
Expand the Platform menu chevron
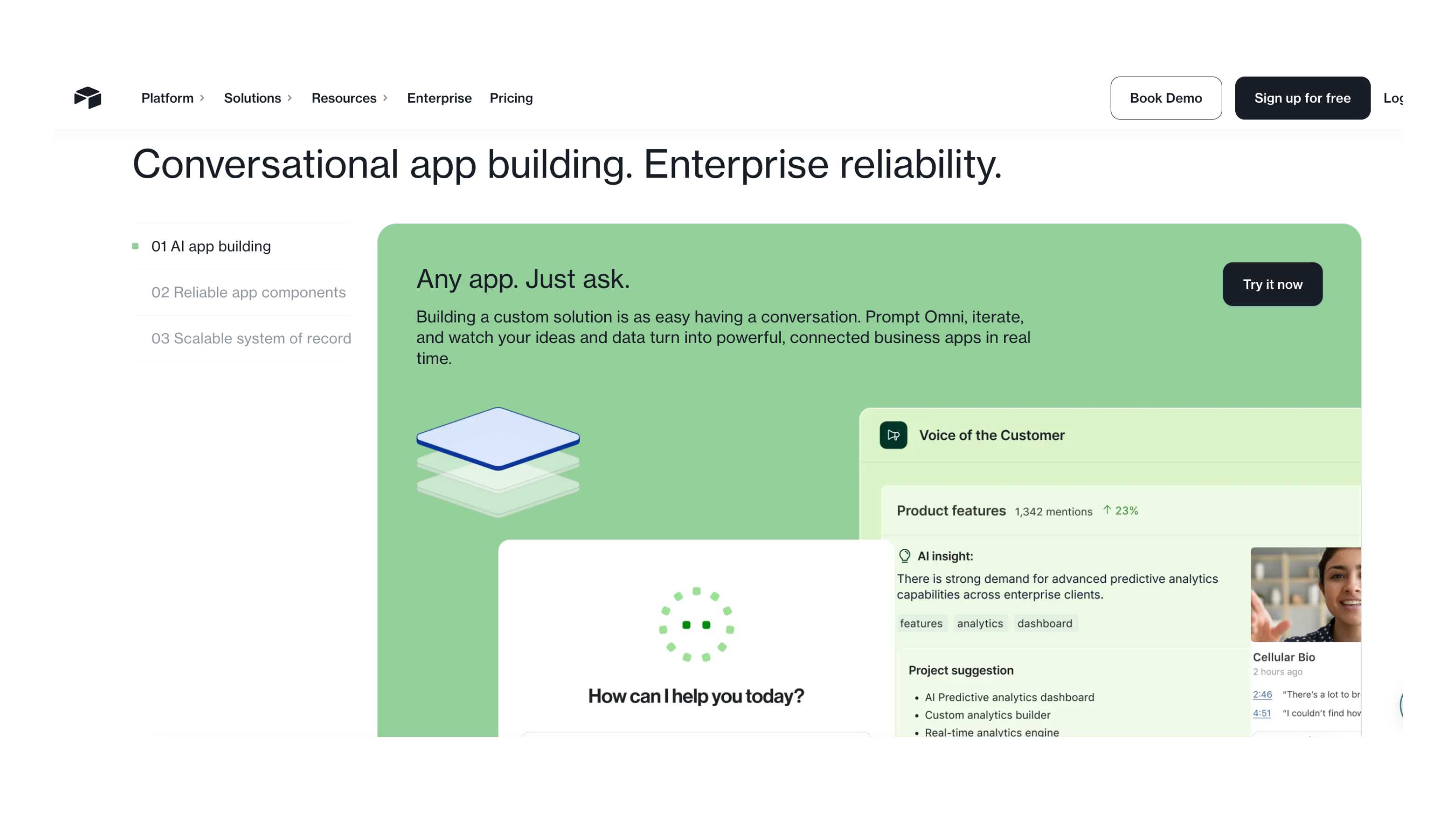[x=202, y=98]
